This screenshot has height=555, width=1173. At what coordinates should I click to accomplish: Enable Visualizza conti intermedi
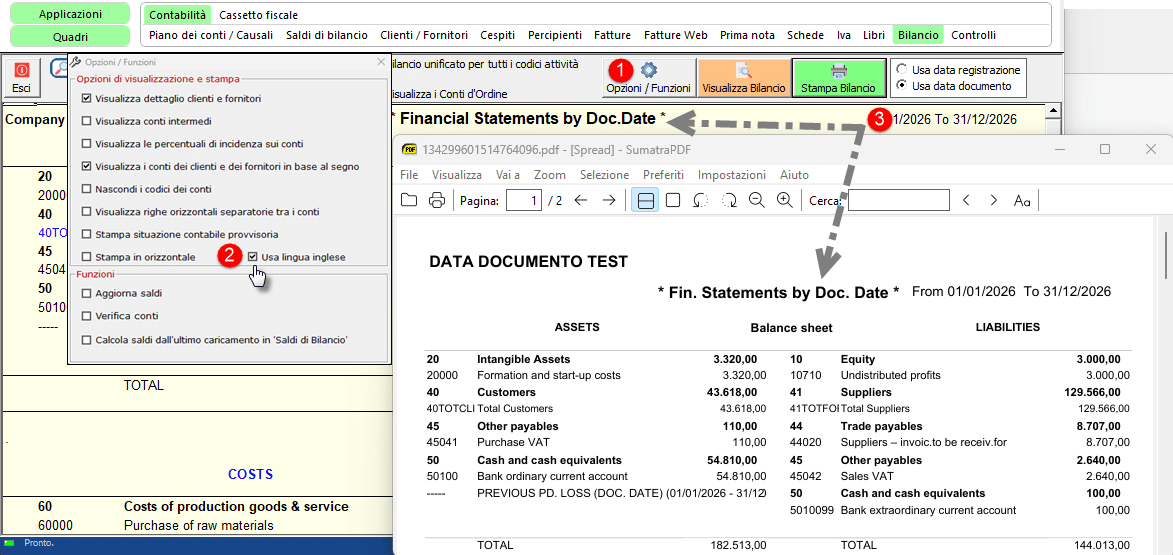coord(87,120)
